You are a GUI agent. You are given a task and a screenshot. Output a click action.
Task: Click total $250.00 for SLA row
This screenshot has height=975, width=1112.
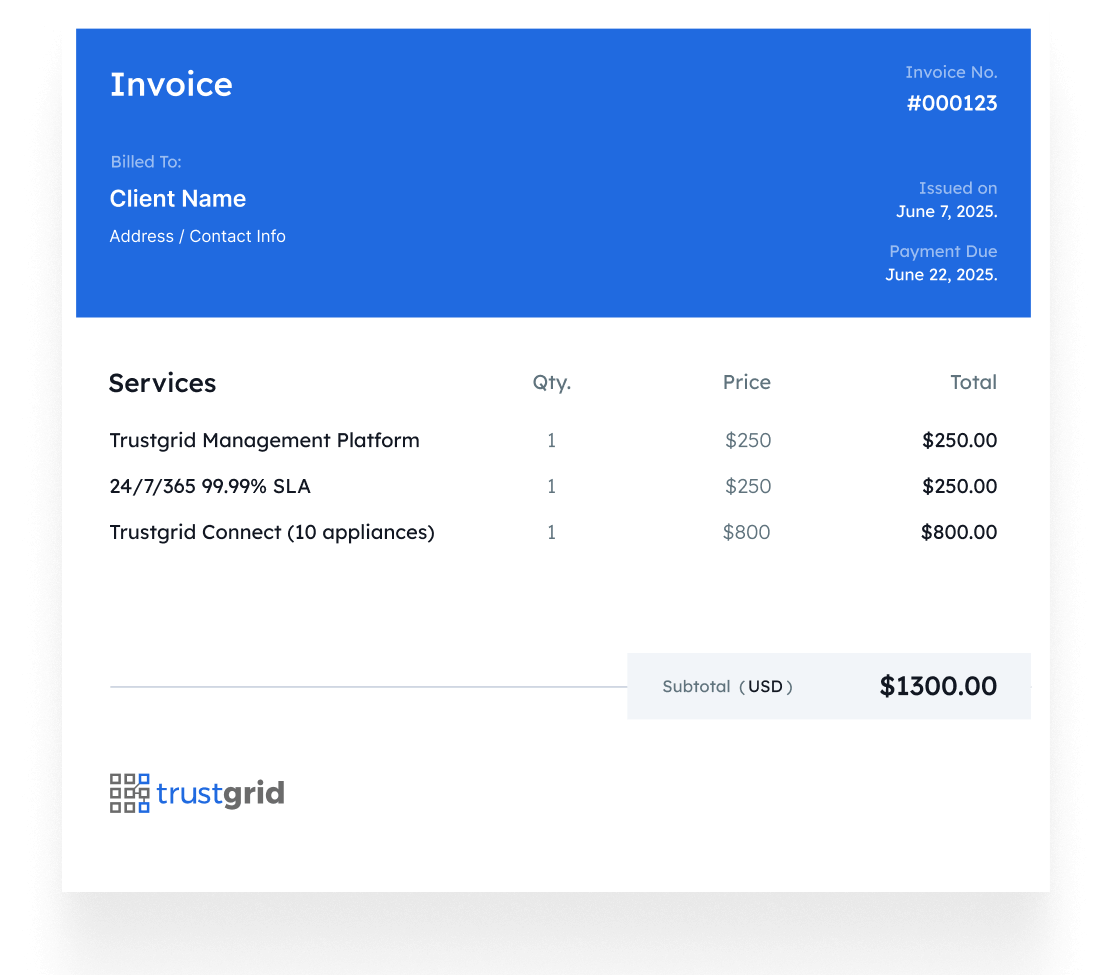960,486
